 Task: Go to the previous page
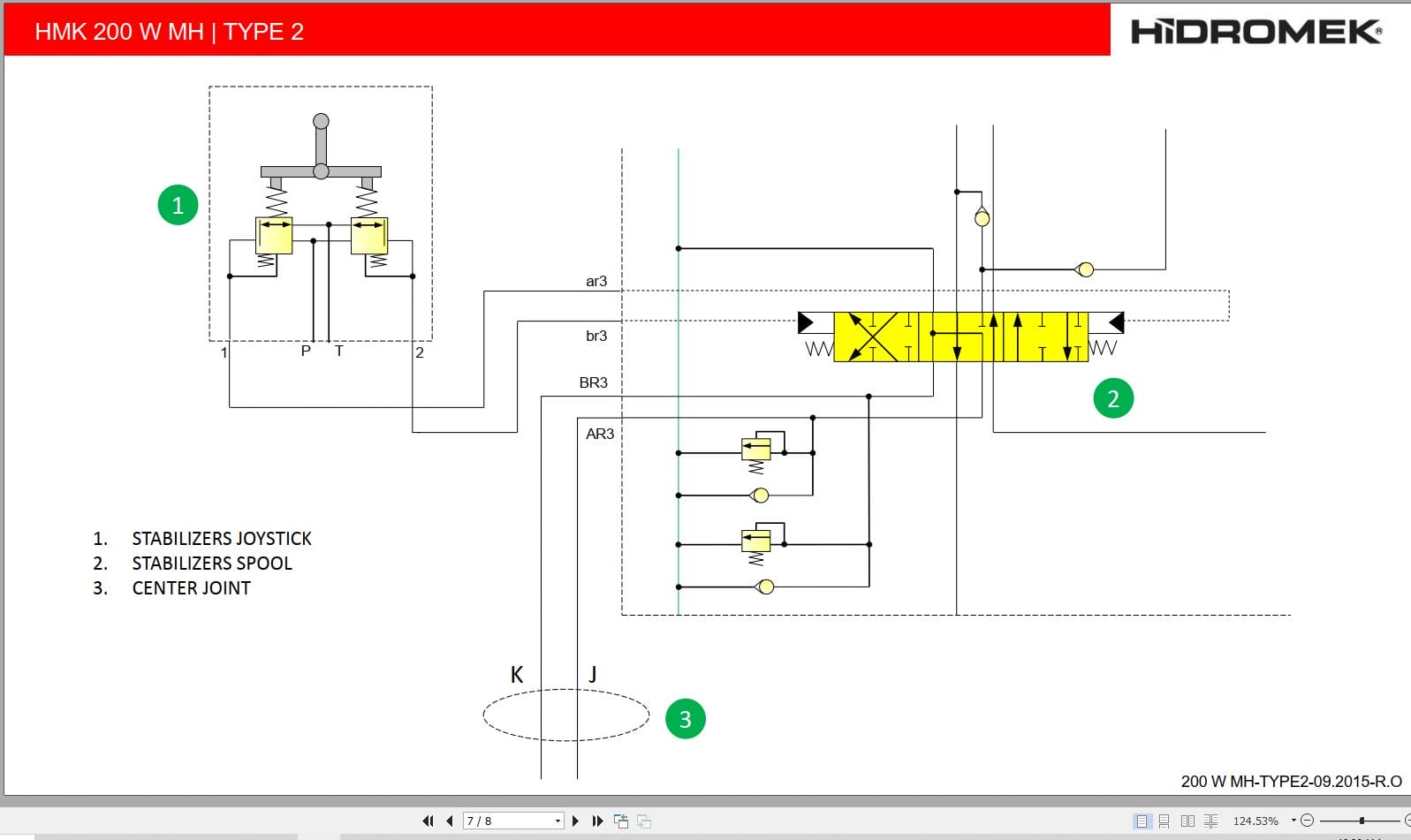450,821
